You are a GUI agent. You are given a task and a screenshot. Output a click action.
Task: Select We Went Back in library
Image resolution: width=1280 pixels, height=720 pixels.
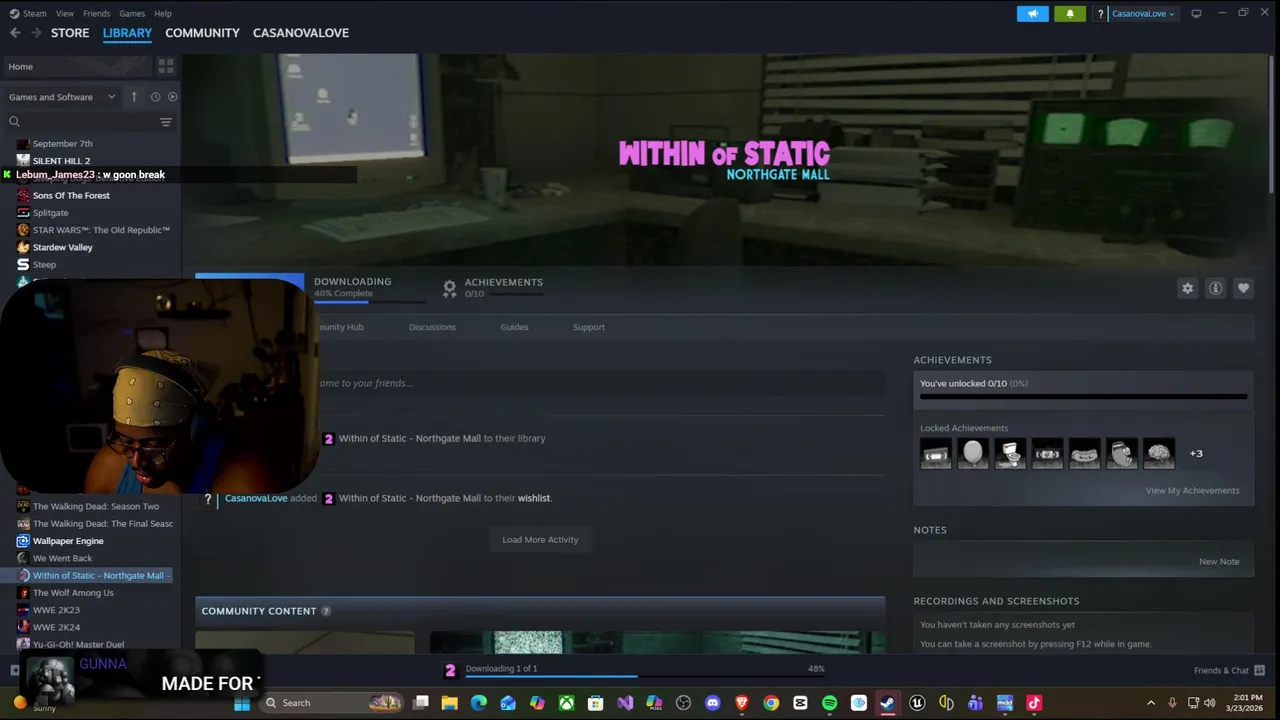(x=62, y=558)
